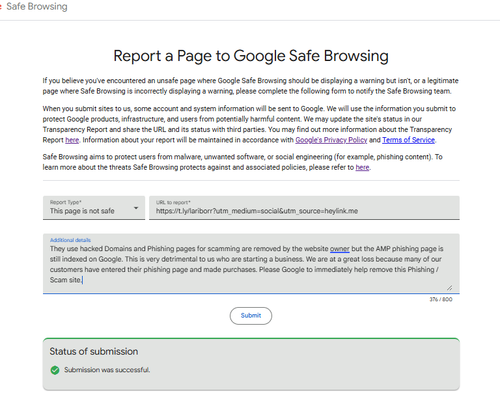Click the Report Type dropdown arrow
The image size is (500, 400).
point(136,208)
